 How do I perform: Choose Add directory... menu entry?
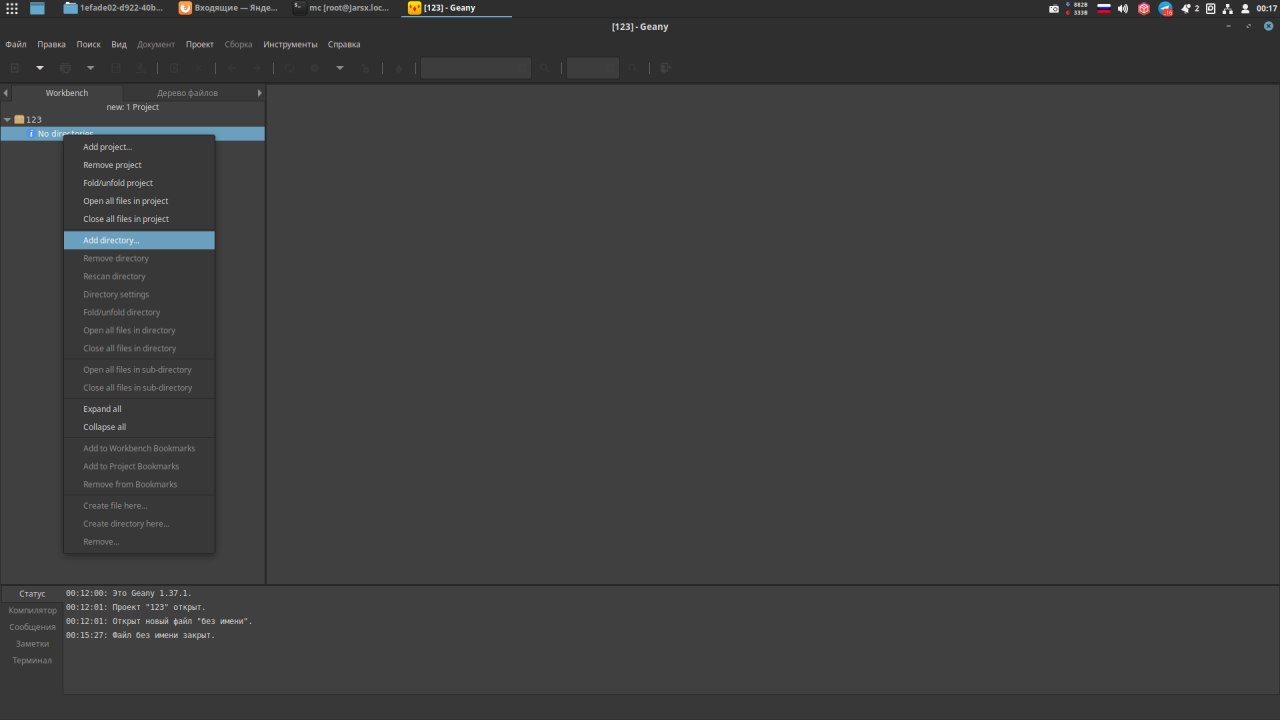(139, 240)
